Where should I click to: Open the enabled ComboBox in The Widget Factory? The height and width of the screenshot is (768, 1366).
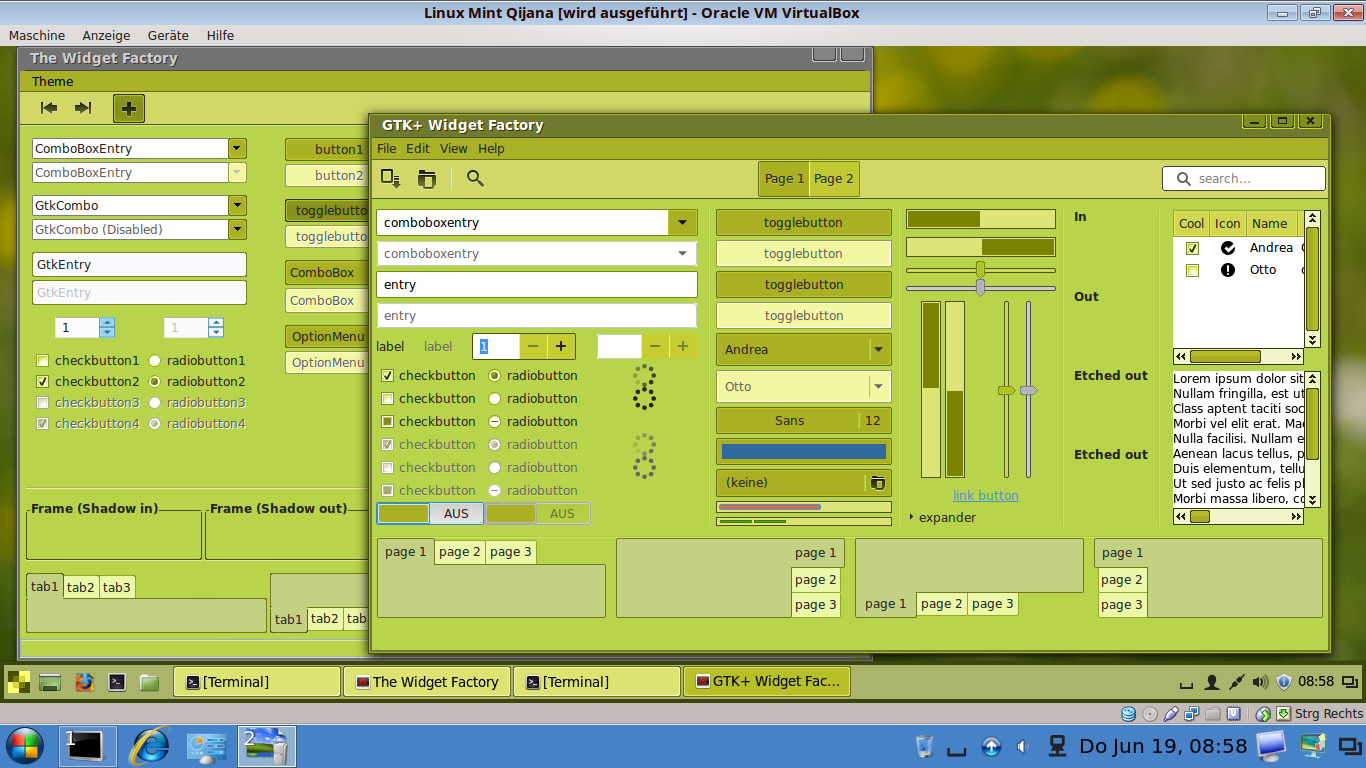[x=326, y=272]
